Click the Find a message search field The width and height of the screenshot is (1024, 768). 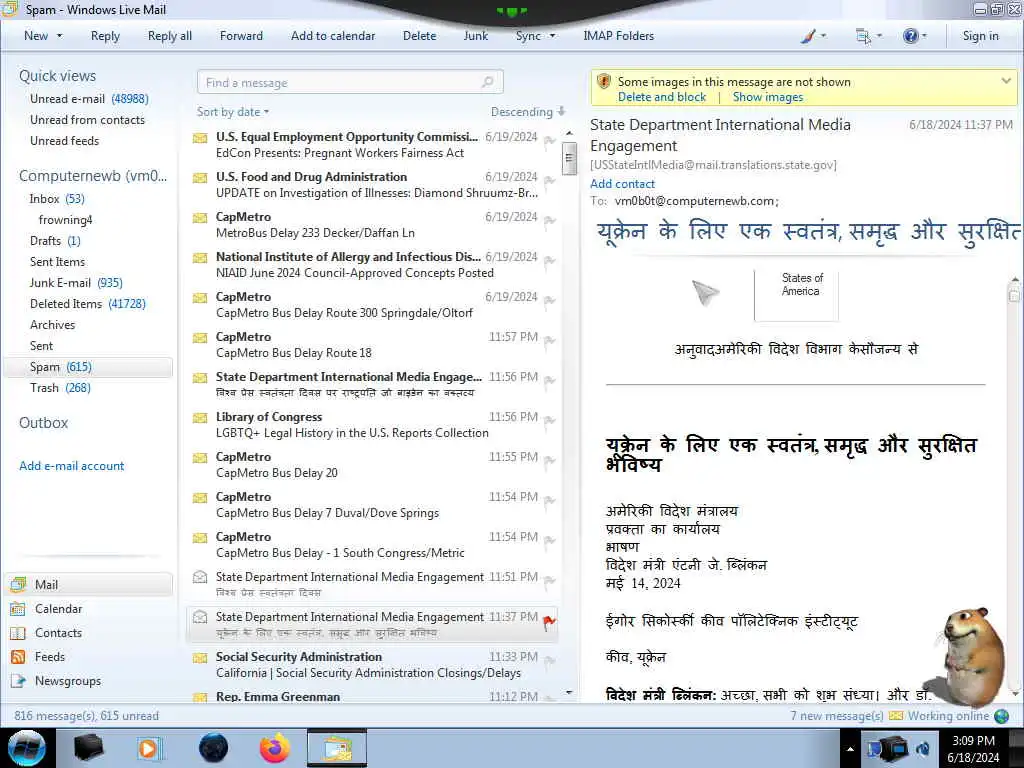(350, 82)
